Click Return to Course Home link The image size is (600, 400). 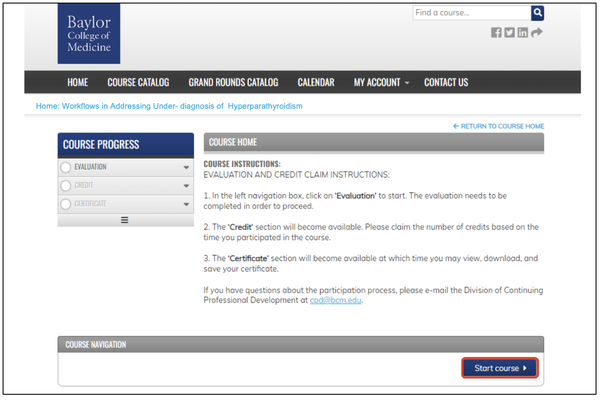coord(498,126)
